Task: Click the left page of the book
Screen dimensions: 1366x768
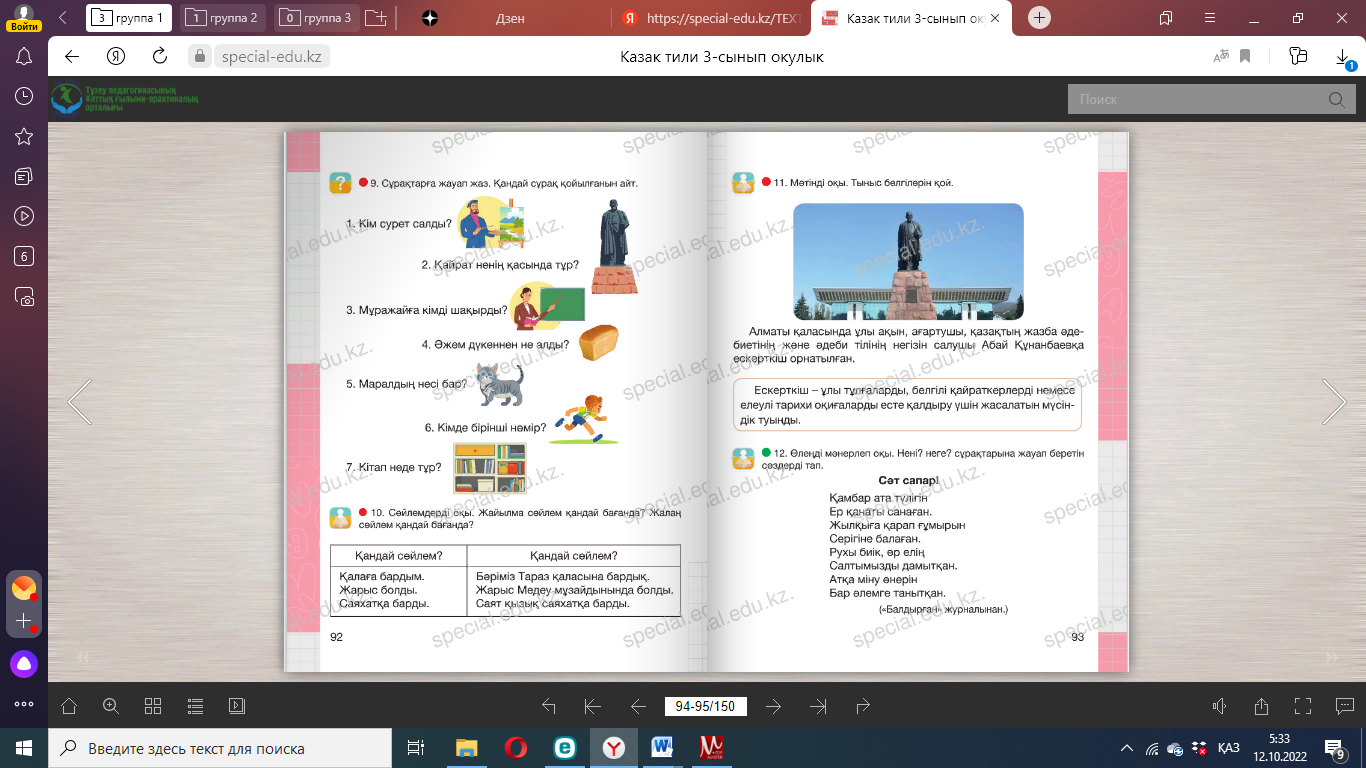Action: tap(496, 401)
